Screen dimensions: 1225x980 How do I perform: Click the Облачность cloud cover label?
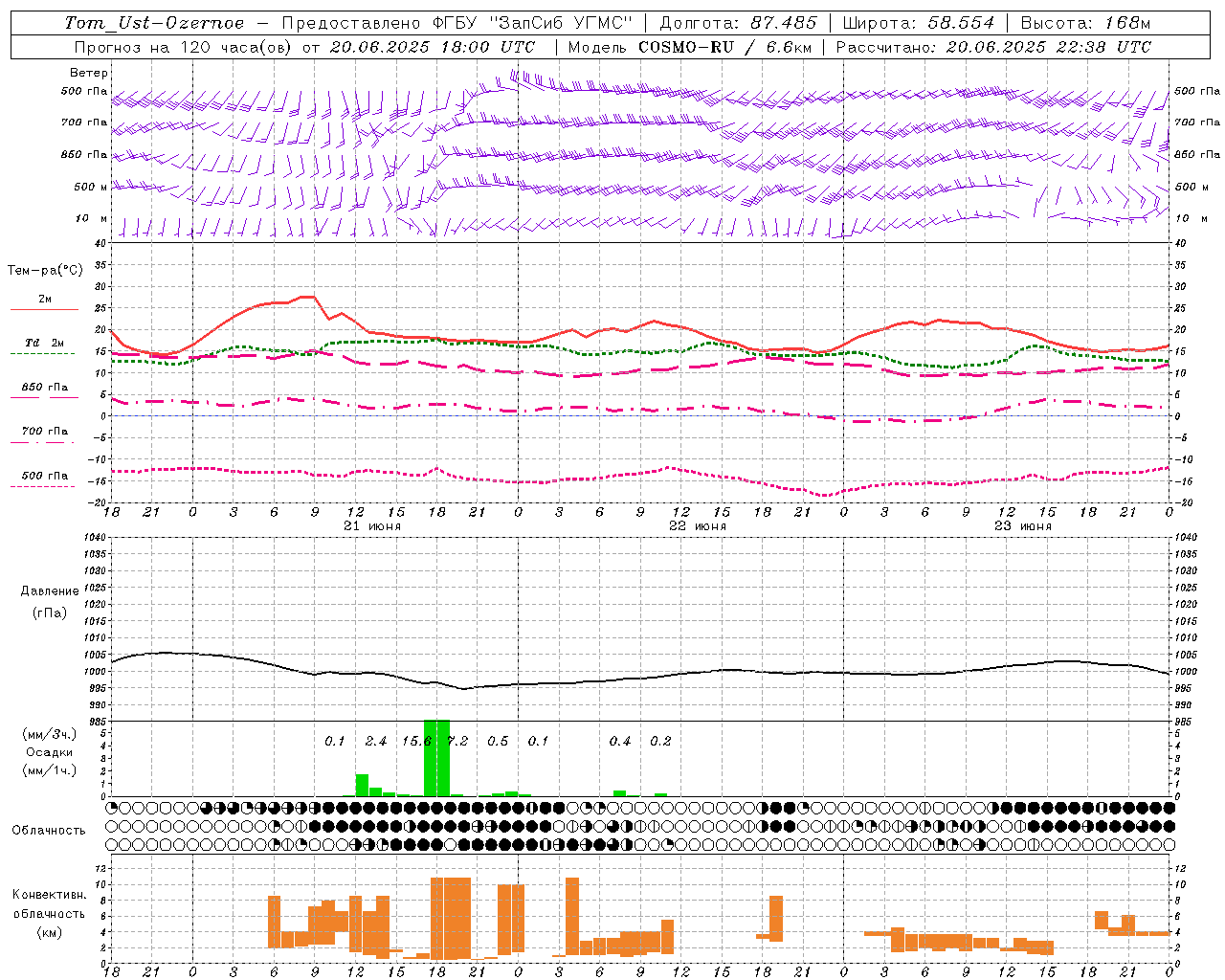point(49,831)
